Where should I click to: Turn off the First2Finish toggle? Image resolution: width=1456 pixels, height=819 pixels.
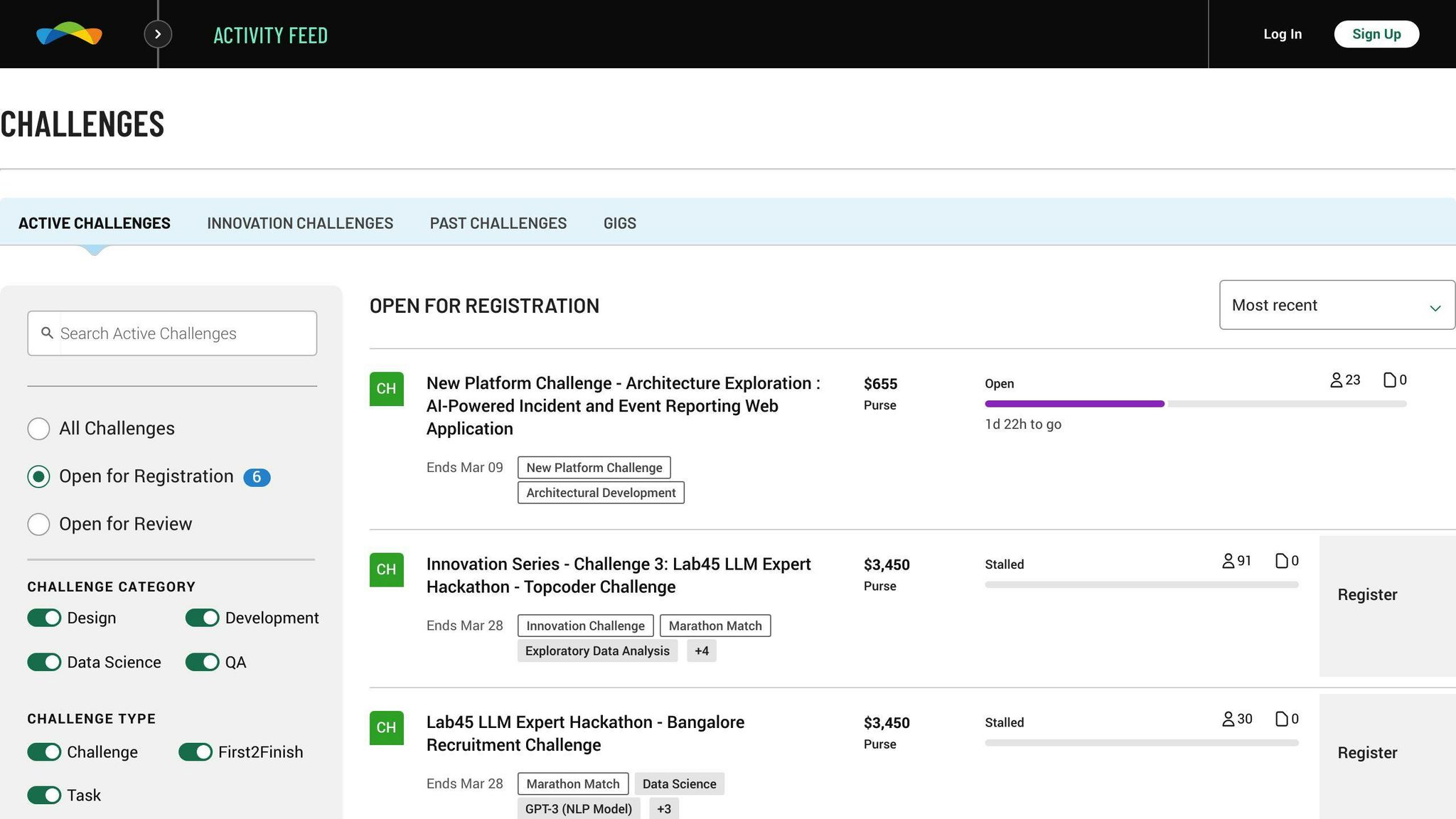click(x=196, y=752)
